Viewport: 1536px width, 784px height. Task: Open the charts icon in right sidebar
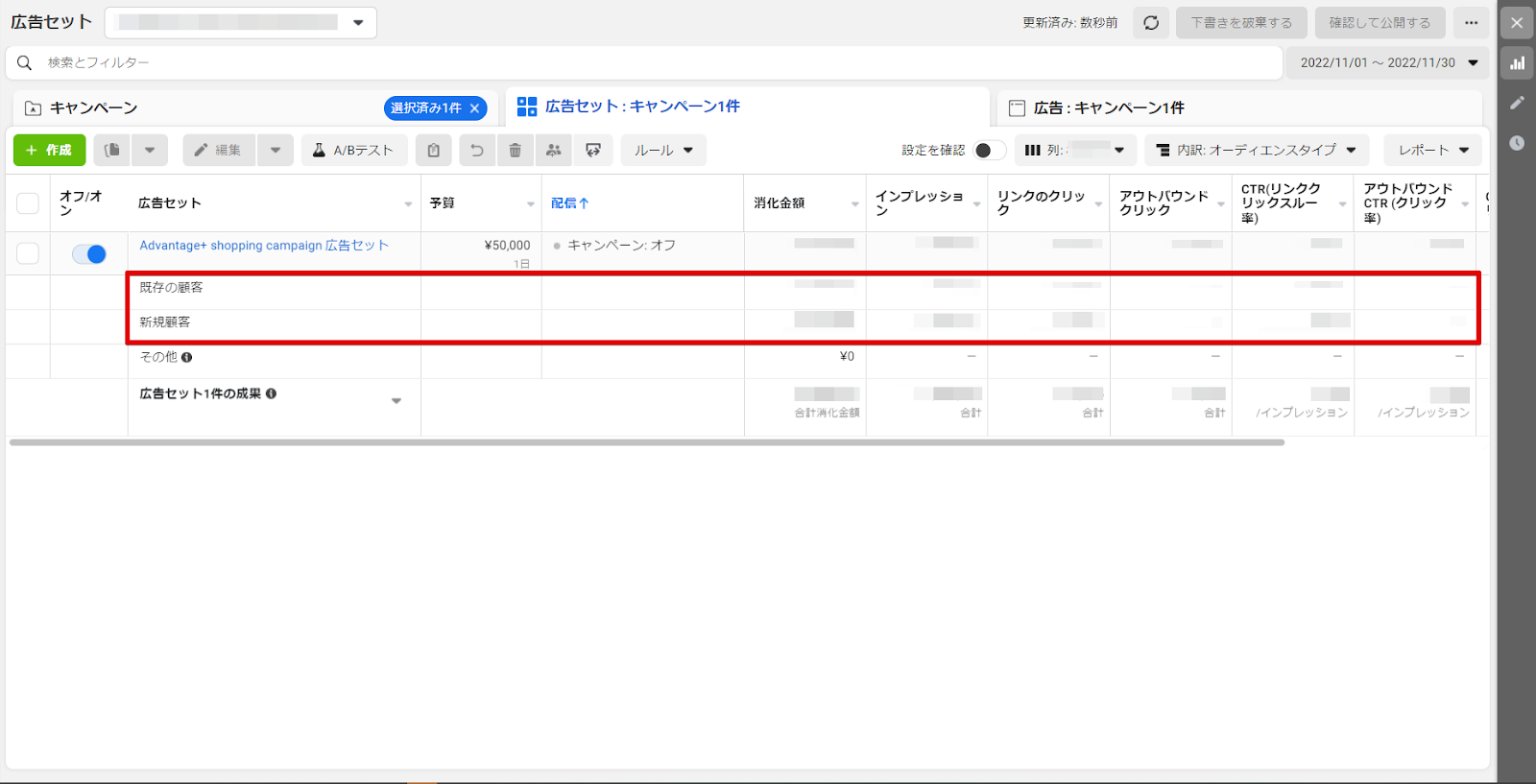[x=1517, y=63]
